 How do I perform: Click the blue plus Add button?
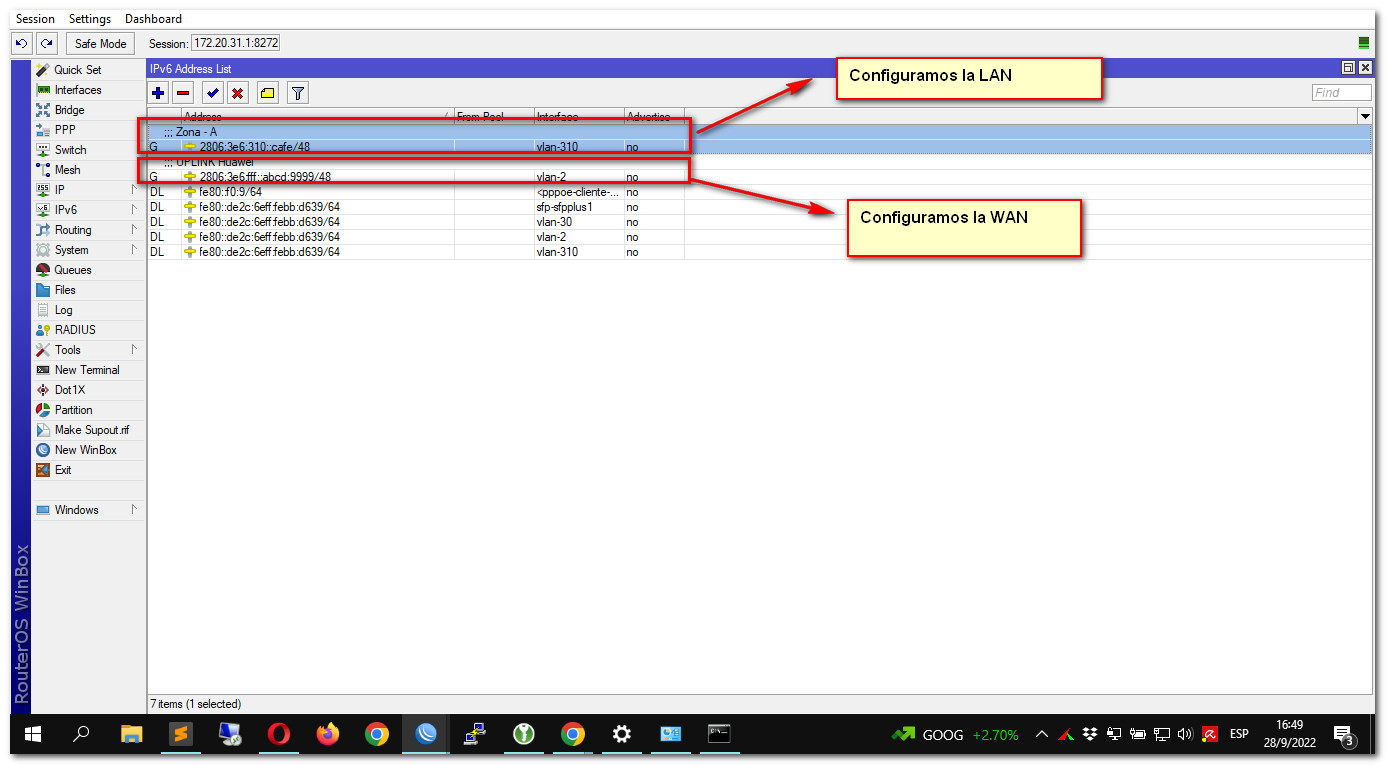coord(158,93)
